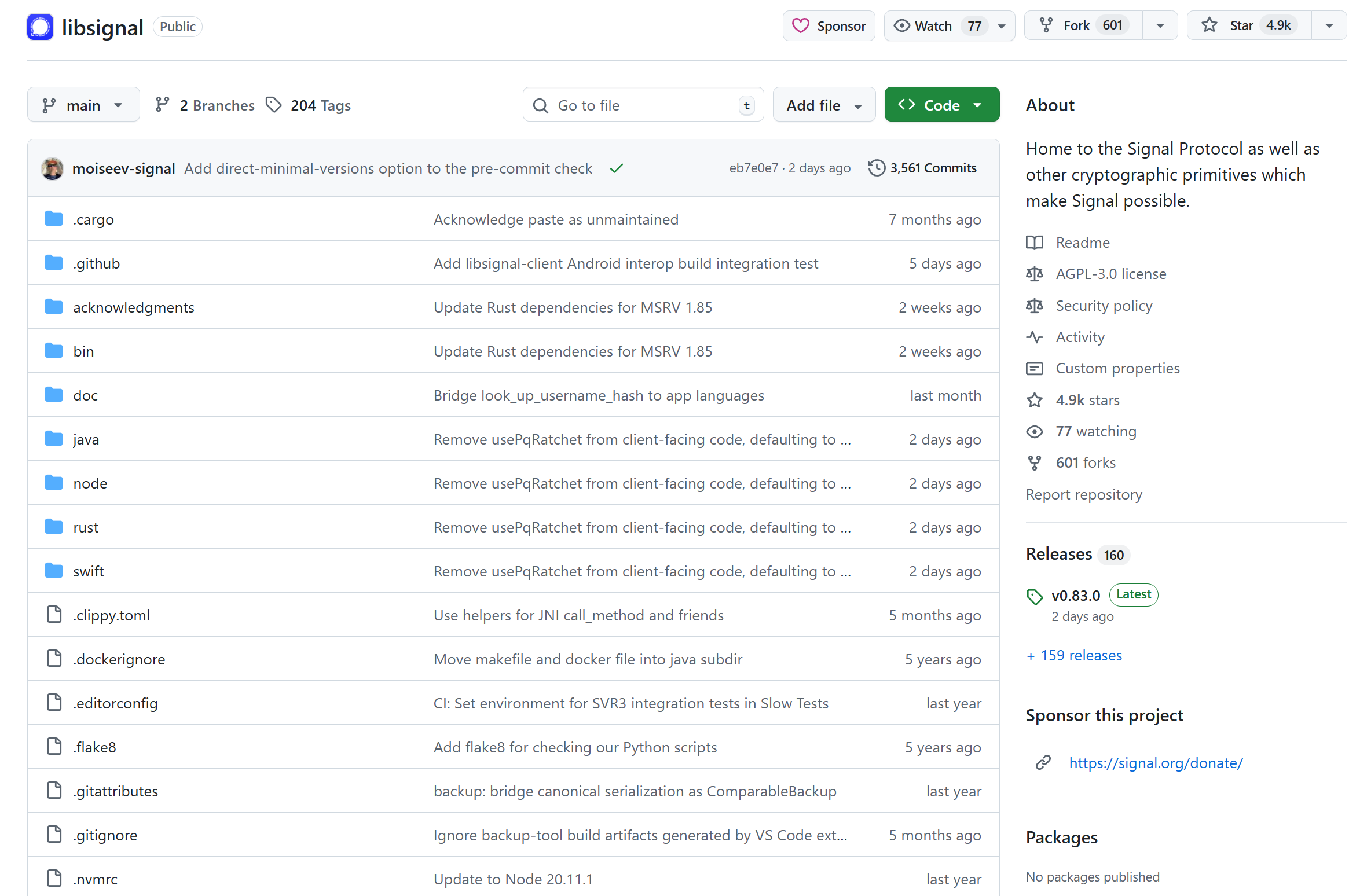
Task: Click the libsignal repository logo icon
Action: click(x=40, y=27)
